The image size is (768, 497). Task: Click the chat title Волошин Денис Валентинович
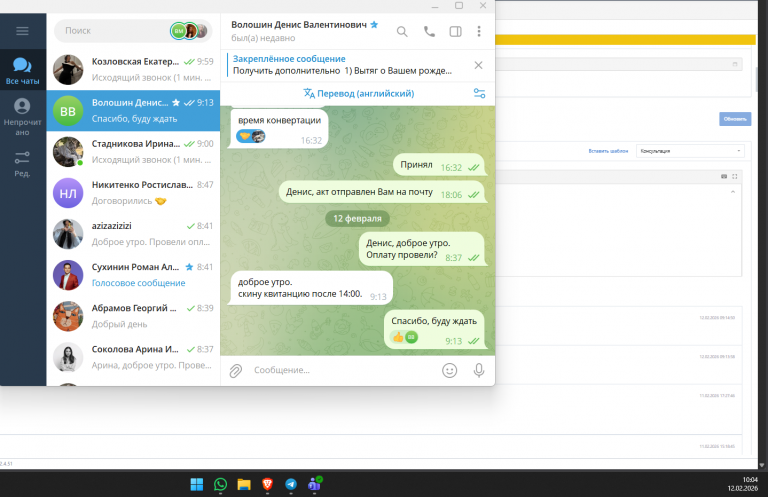coord(299,24)
